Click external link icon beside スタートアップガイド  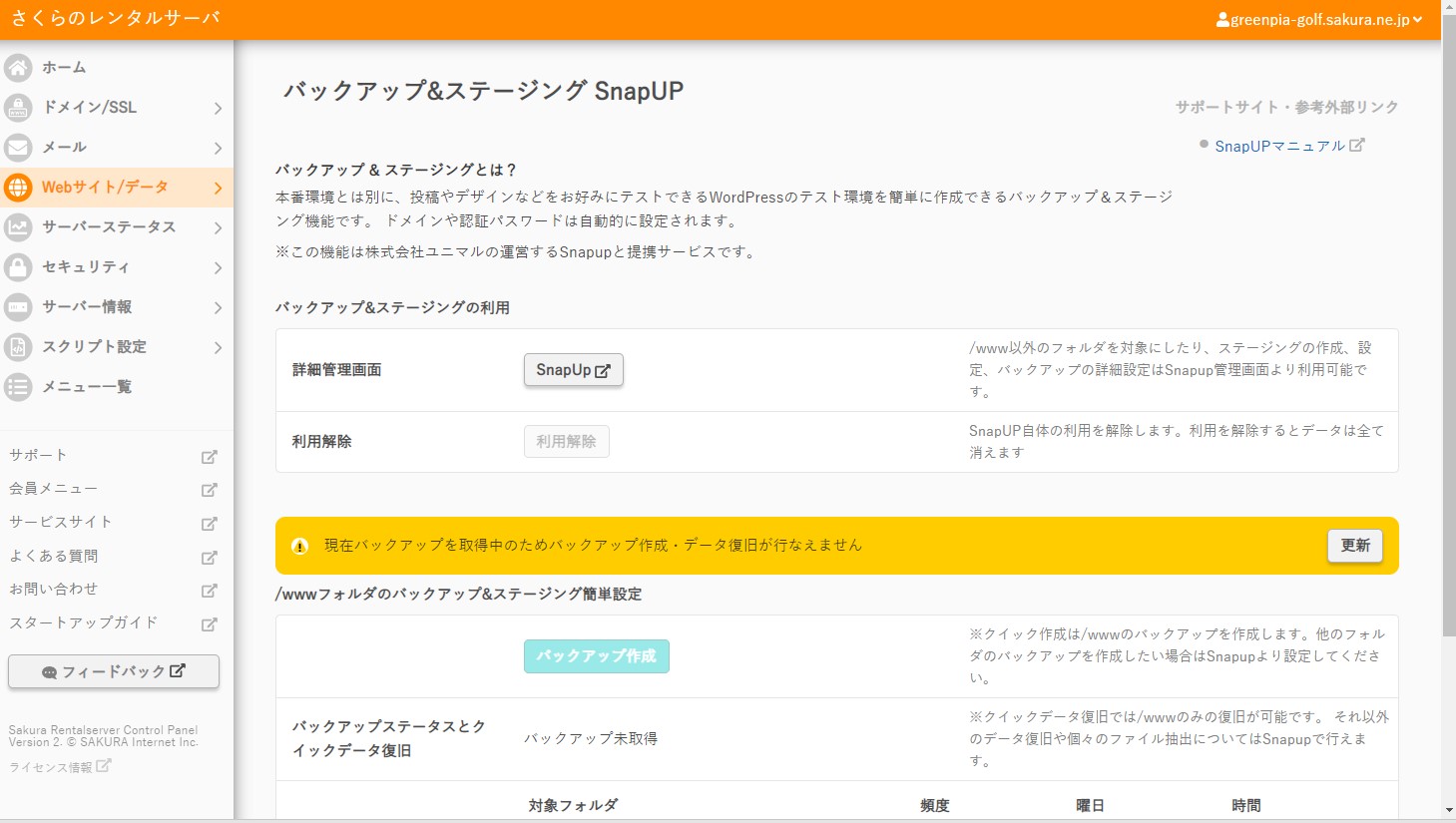pos(209,624)
